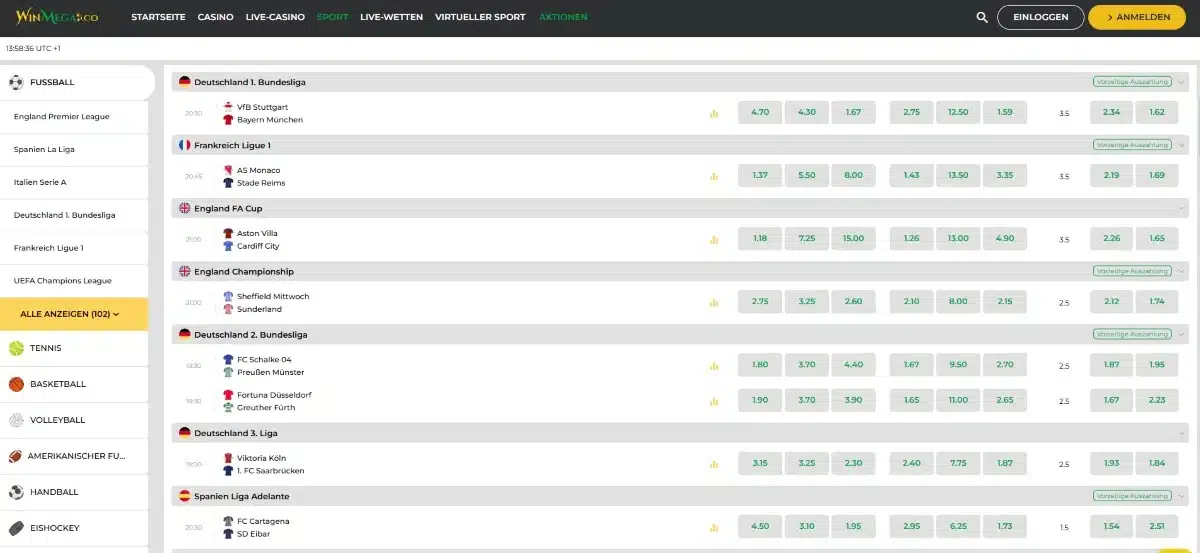This screenshot has width=1200, height=553.
Task: Open the Live-Casino menu item
Action: (275, 17)
